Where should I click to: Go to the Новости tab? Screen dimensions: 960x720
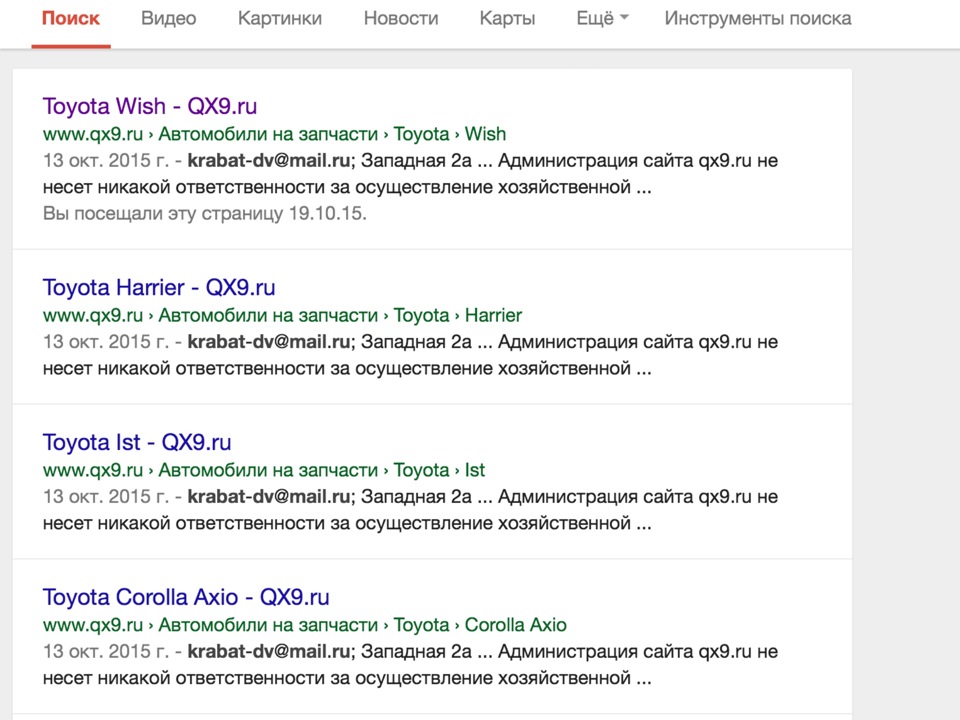coord(401,18)
